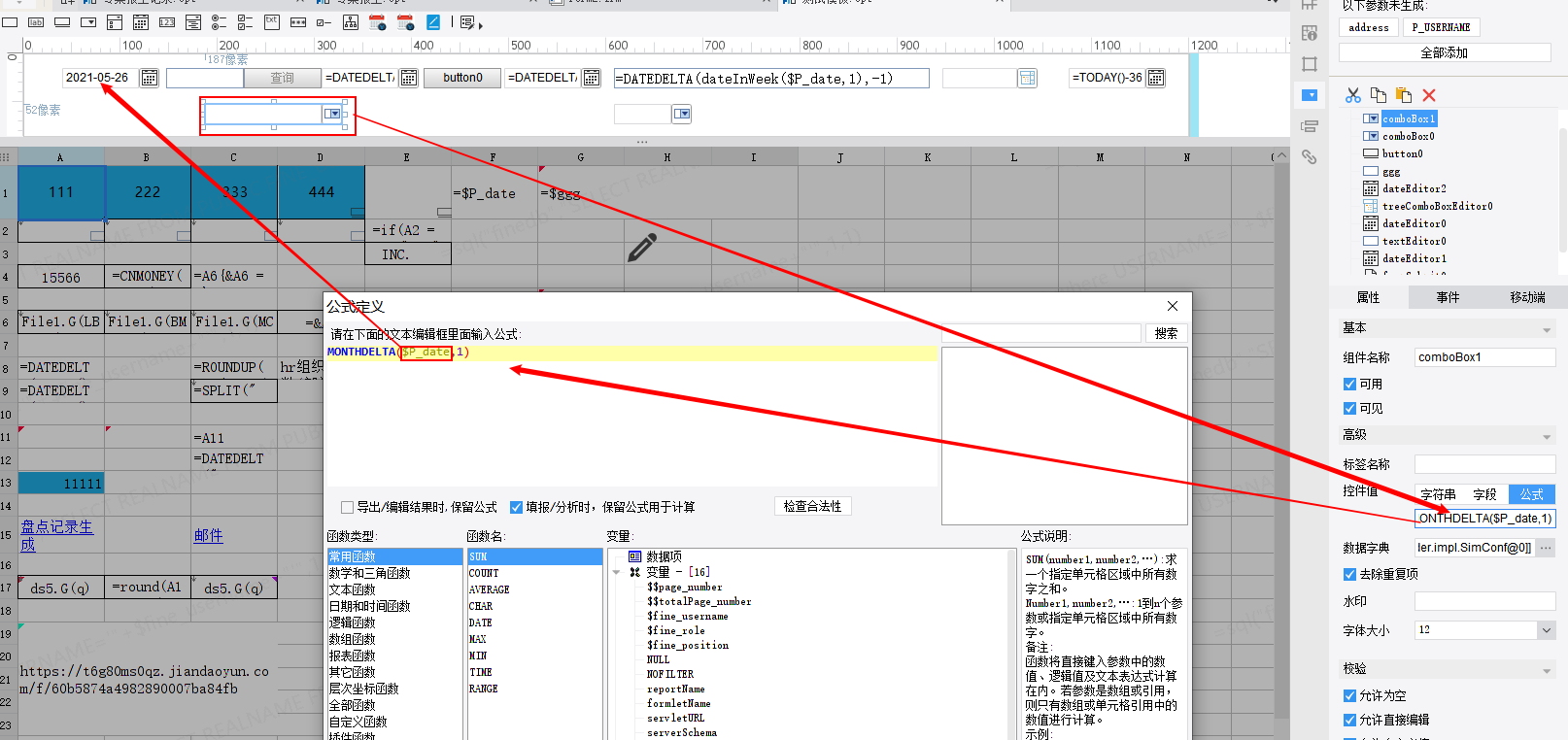This screenshot has width=1568, height=740.
Task: Toggle the 允许为空 allow empty checkbox
Action: click(x=1349, y=696)
